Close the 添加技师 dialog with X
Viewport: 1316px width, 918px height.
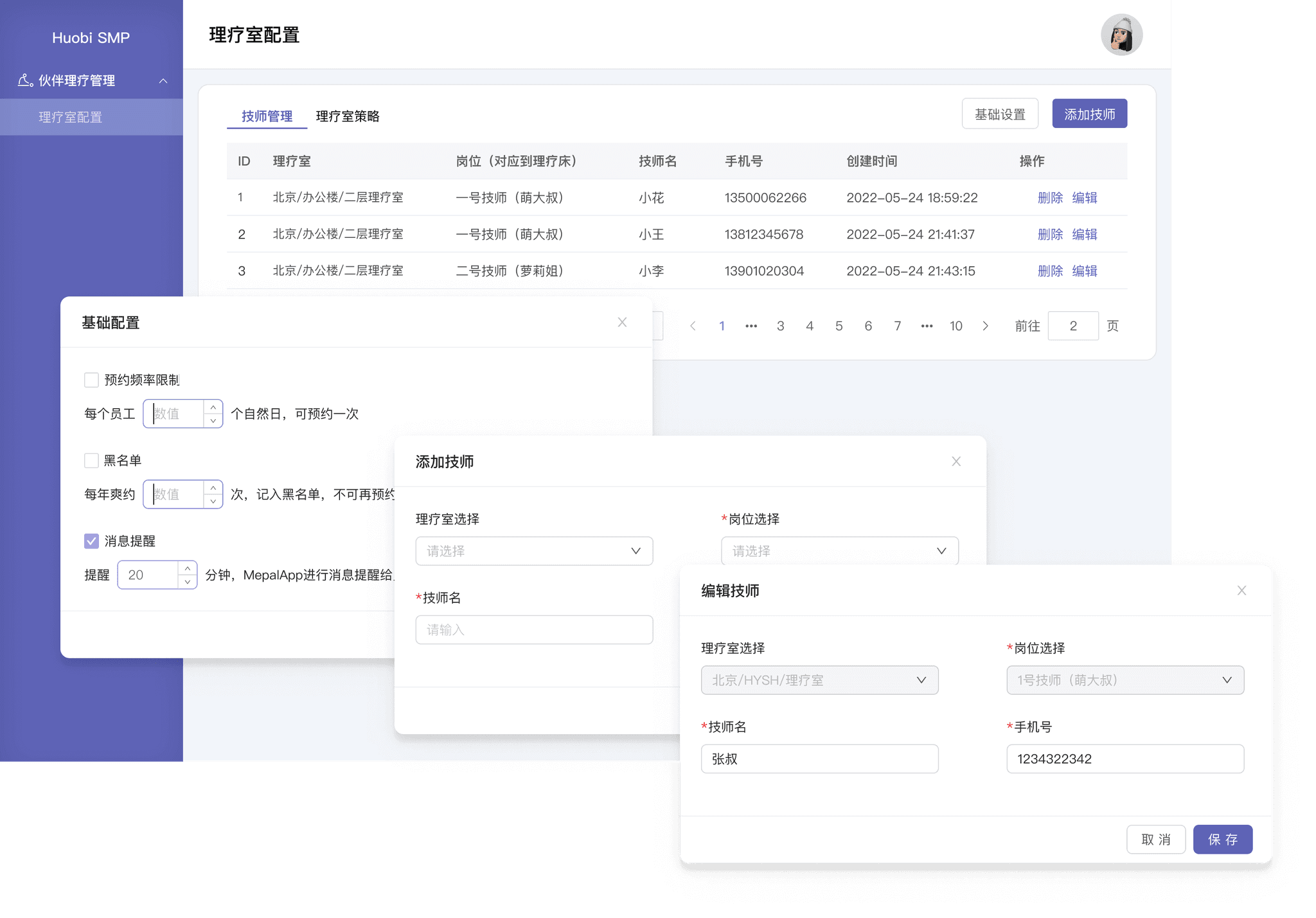click(956, 462)
